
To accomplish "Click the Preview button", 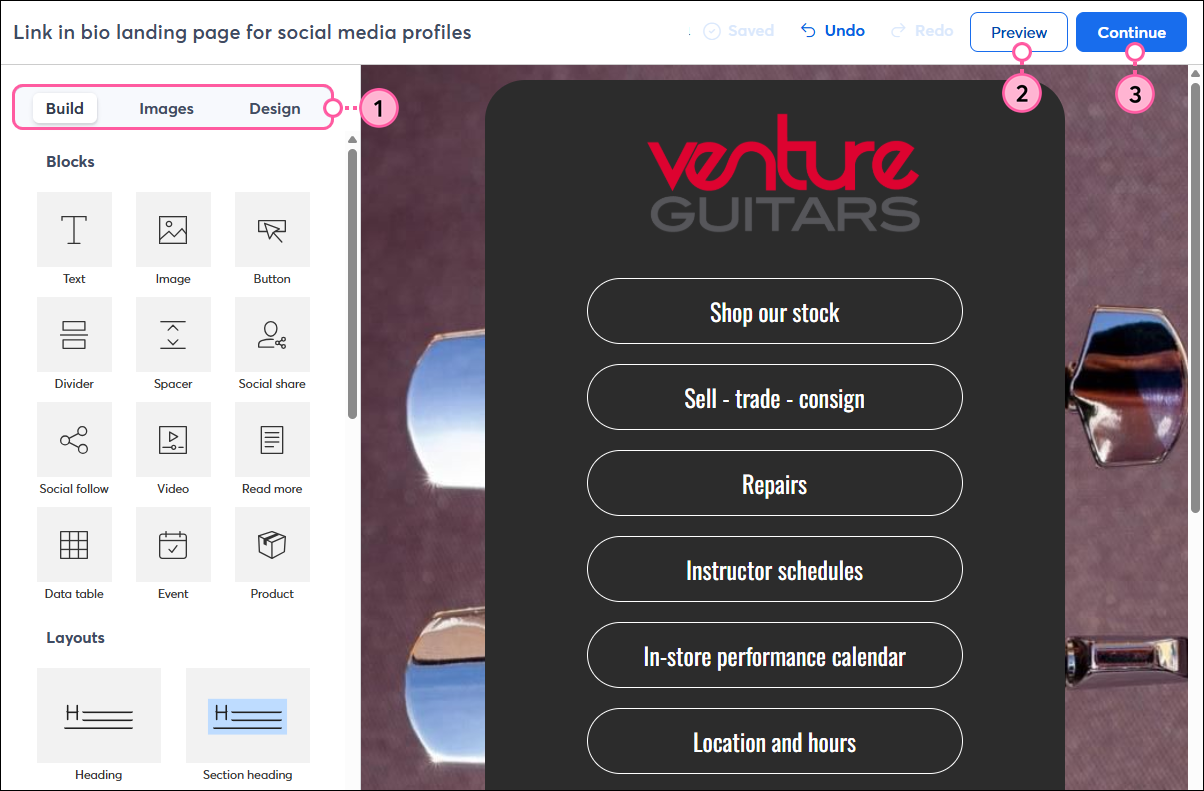I will click(x=1018, y=31).
